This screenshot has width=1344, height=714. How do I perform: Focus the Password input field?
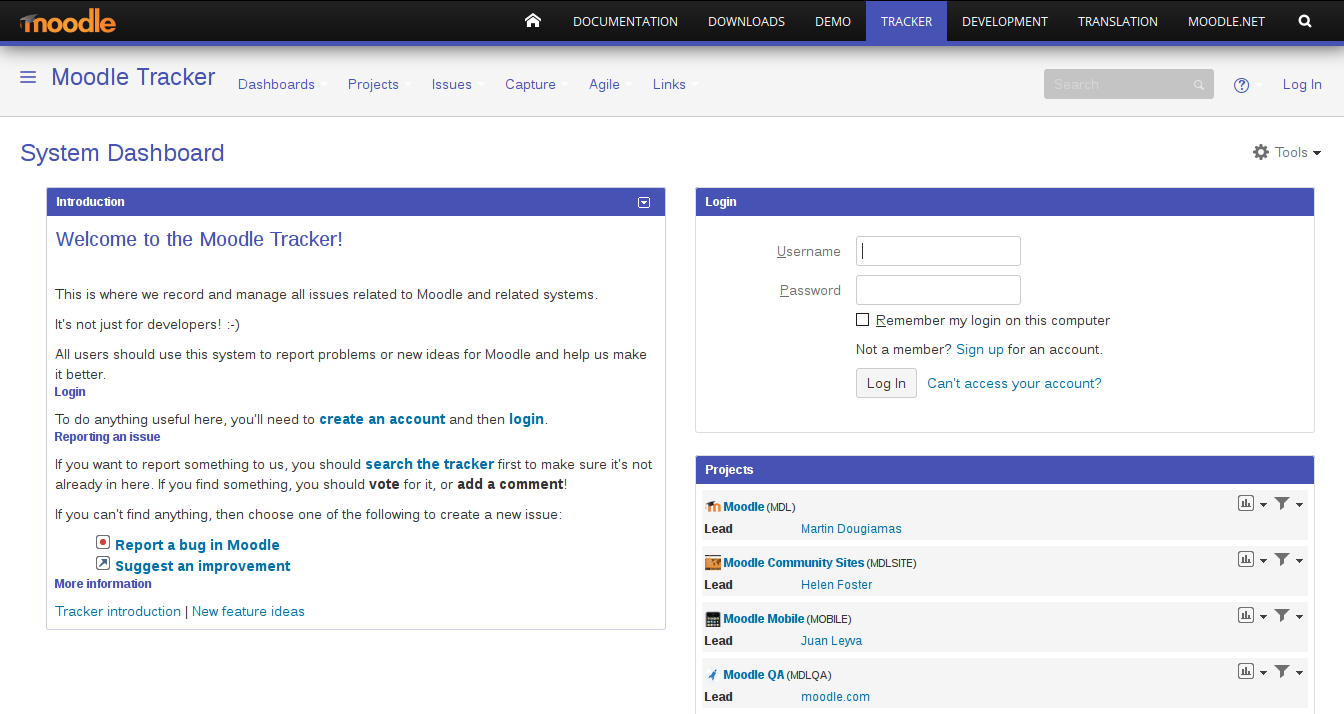[938, 290]
